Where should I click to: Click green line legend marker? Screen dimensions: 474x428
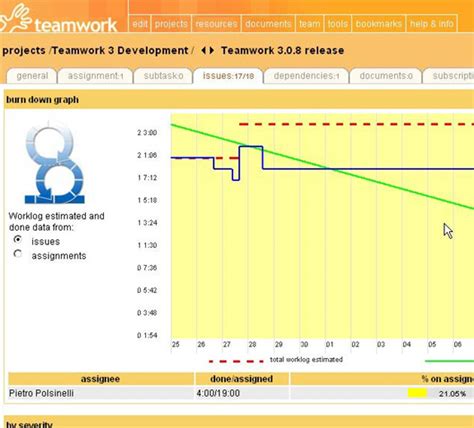point(449,361)
